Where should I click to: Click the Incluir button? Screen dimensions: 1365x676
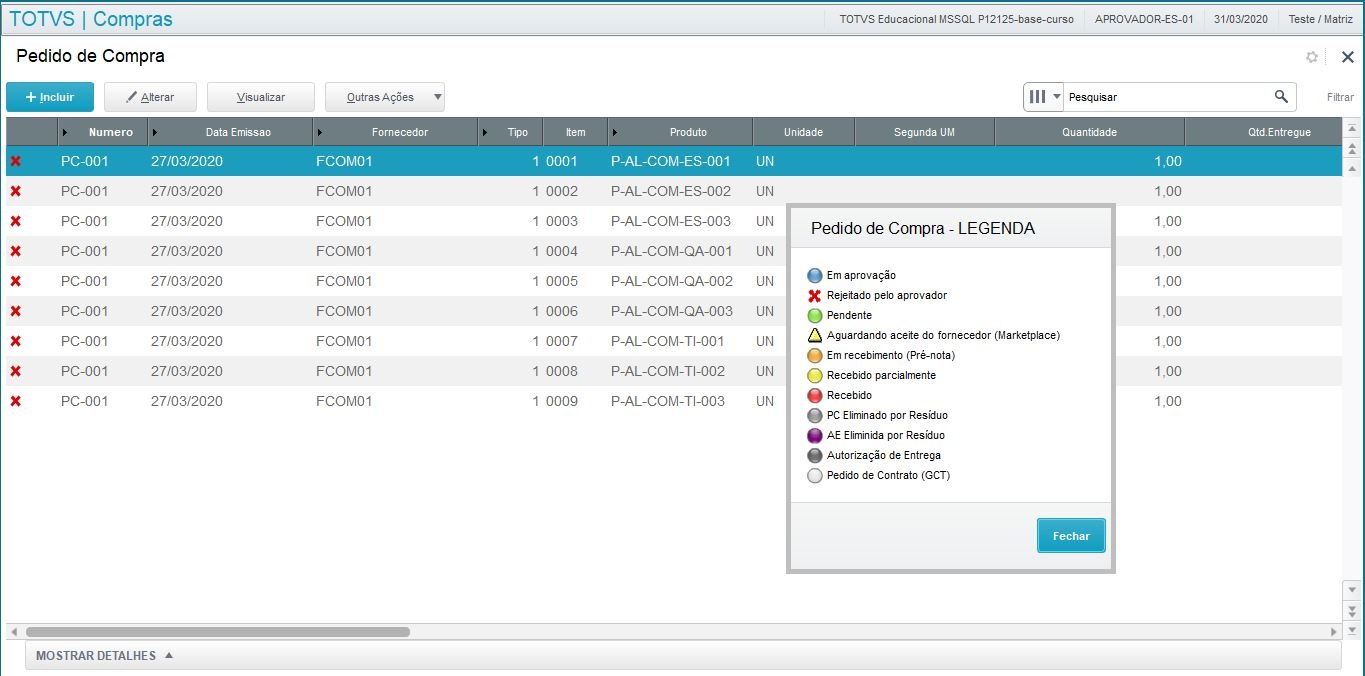coord(50,97)
